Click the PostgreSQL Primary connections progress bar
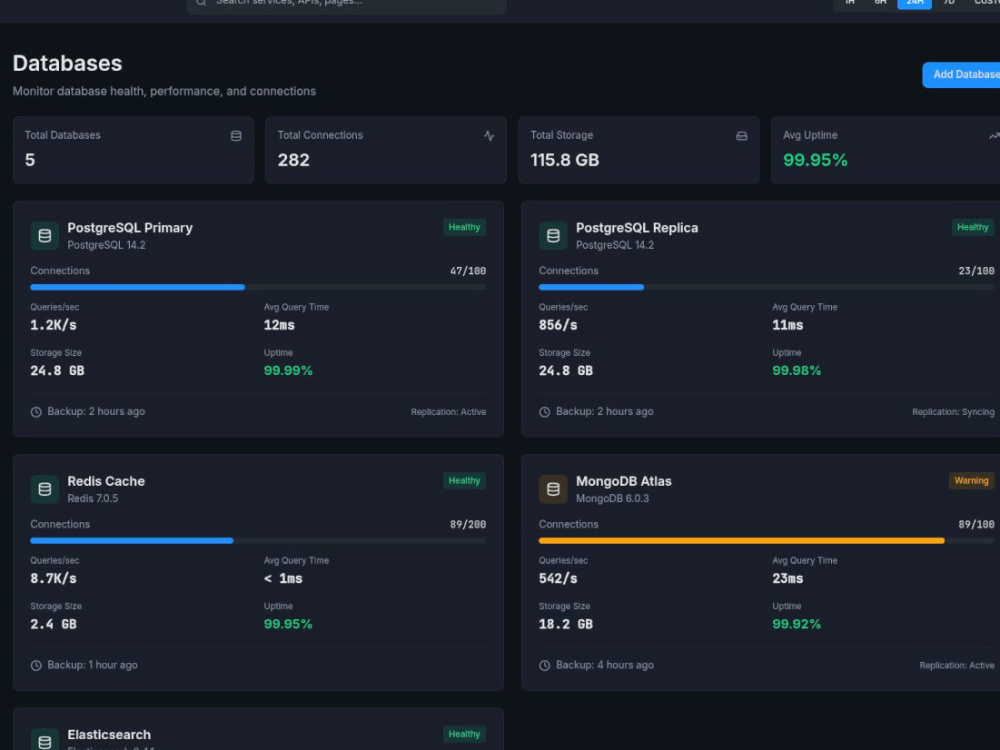1000x750 pixels. point(258,287)
